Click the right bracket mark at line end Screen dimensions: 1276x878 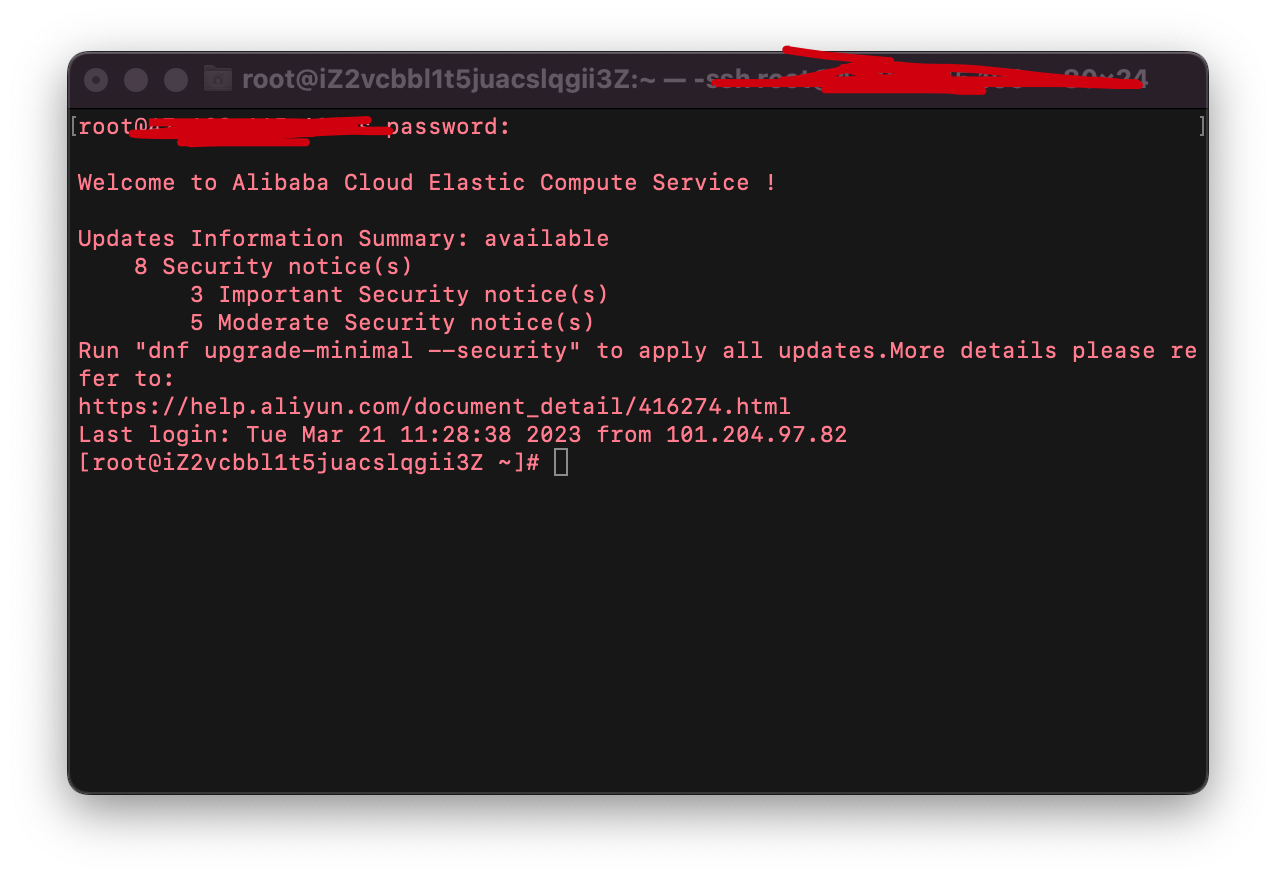[x=1201, y=127]
